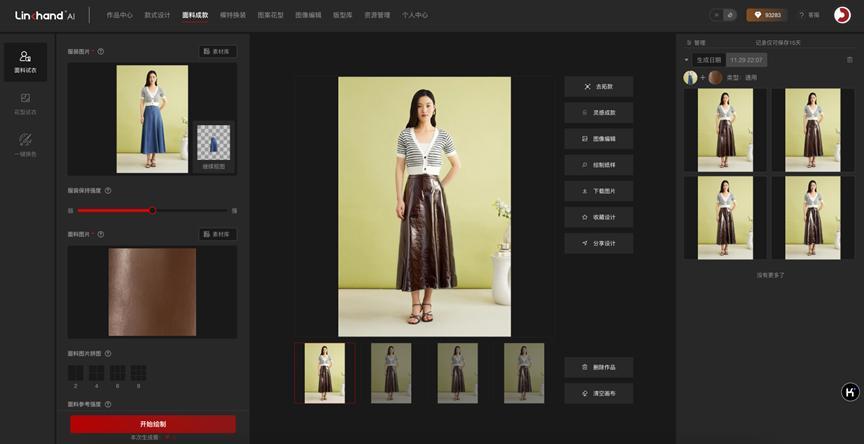Toggle the theme switch in top bar
This screenshot has height=444, width=864.
tap(724, 15)
